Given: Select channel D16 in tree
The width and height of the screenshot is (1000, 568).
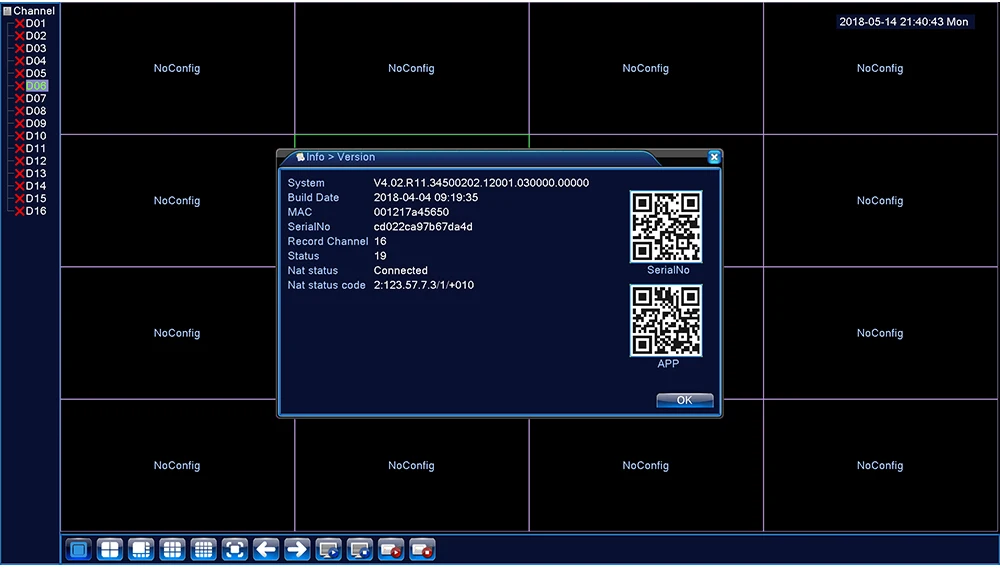Looking at the screenshot, I should (36, 211).
